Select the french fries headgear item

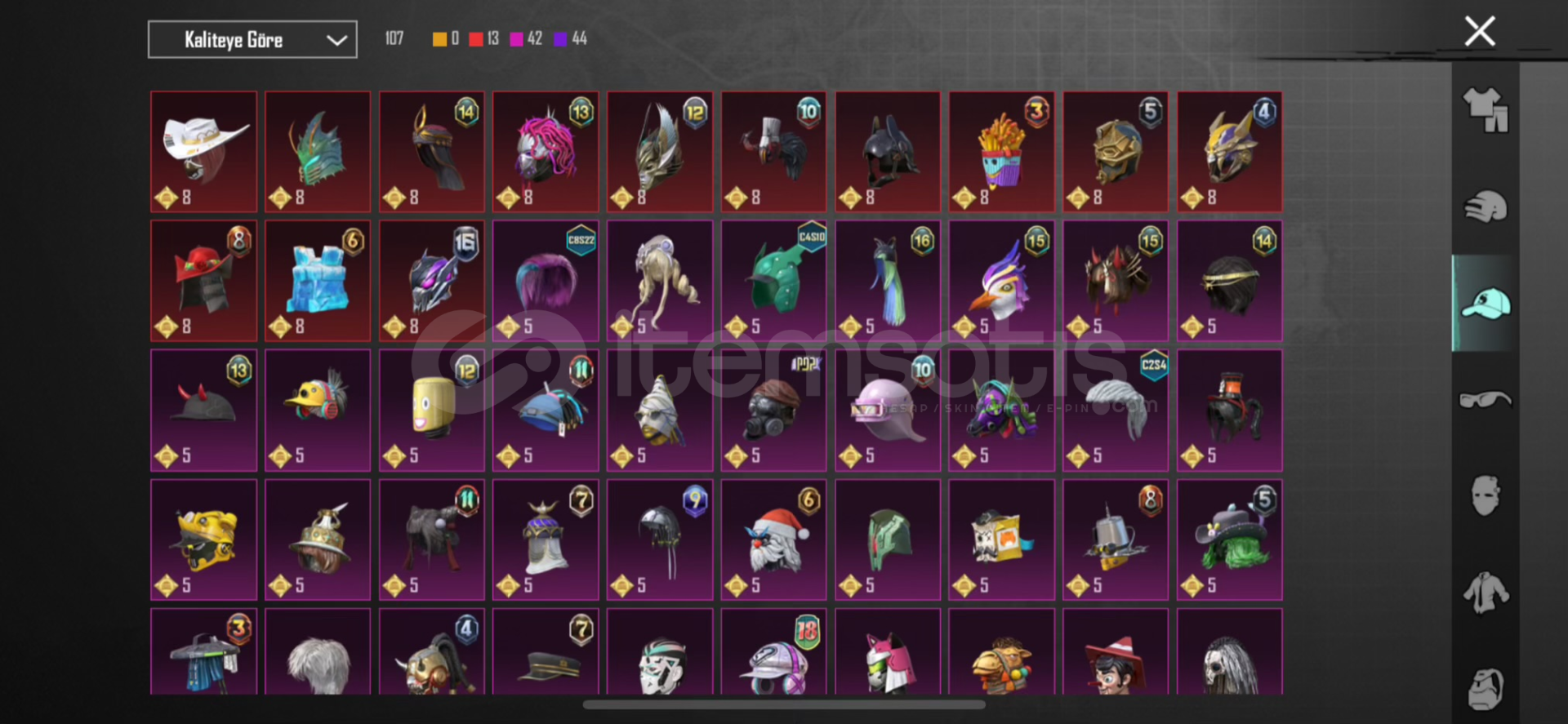[x=1001, y=152]
